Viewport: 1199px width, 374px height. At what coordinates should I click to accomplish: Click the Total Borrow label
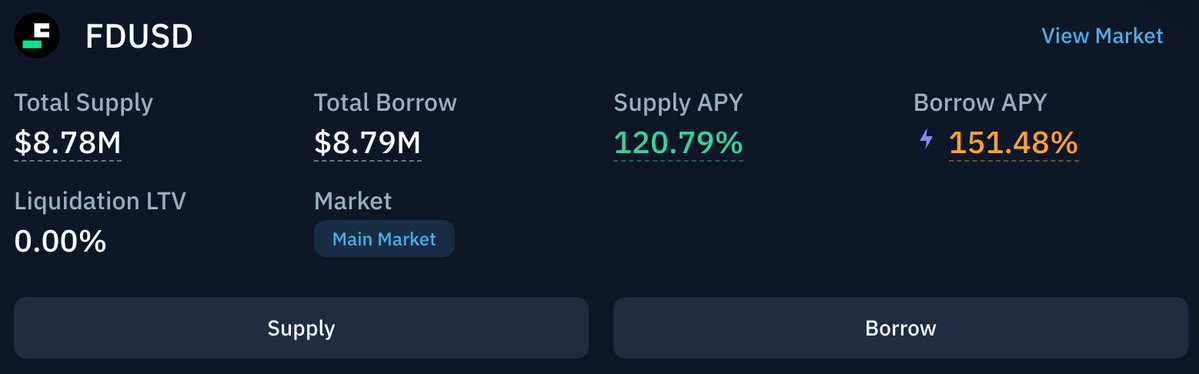click(x=385, y=102)
